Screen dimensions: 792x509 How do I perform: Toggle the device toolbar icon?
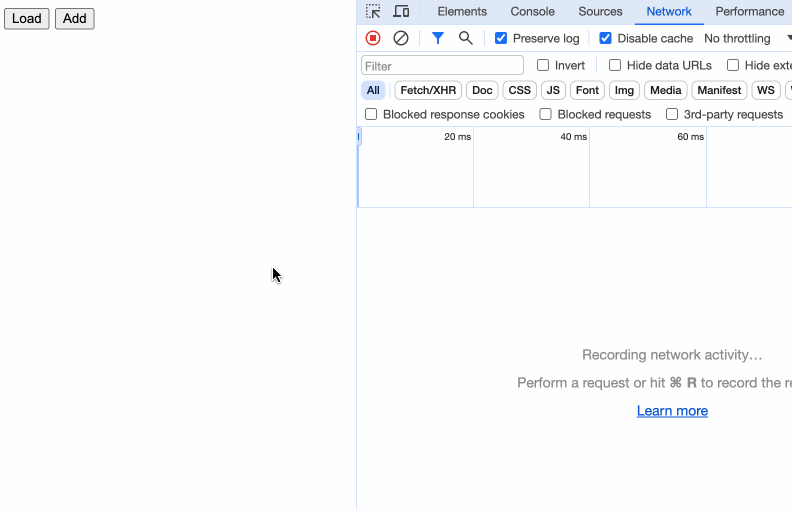[x=401, y=12]
